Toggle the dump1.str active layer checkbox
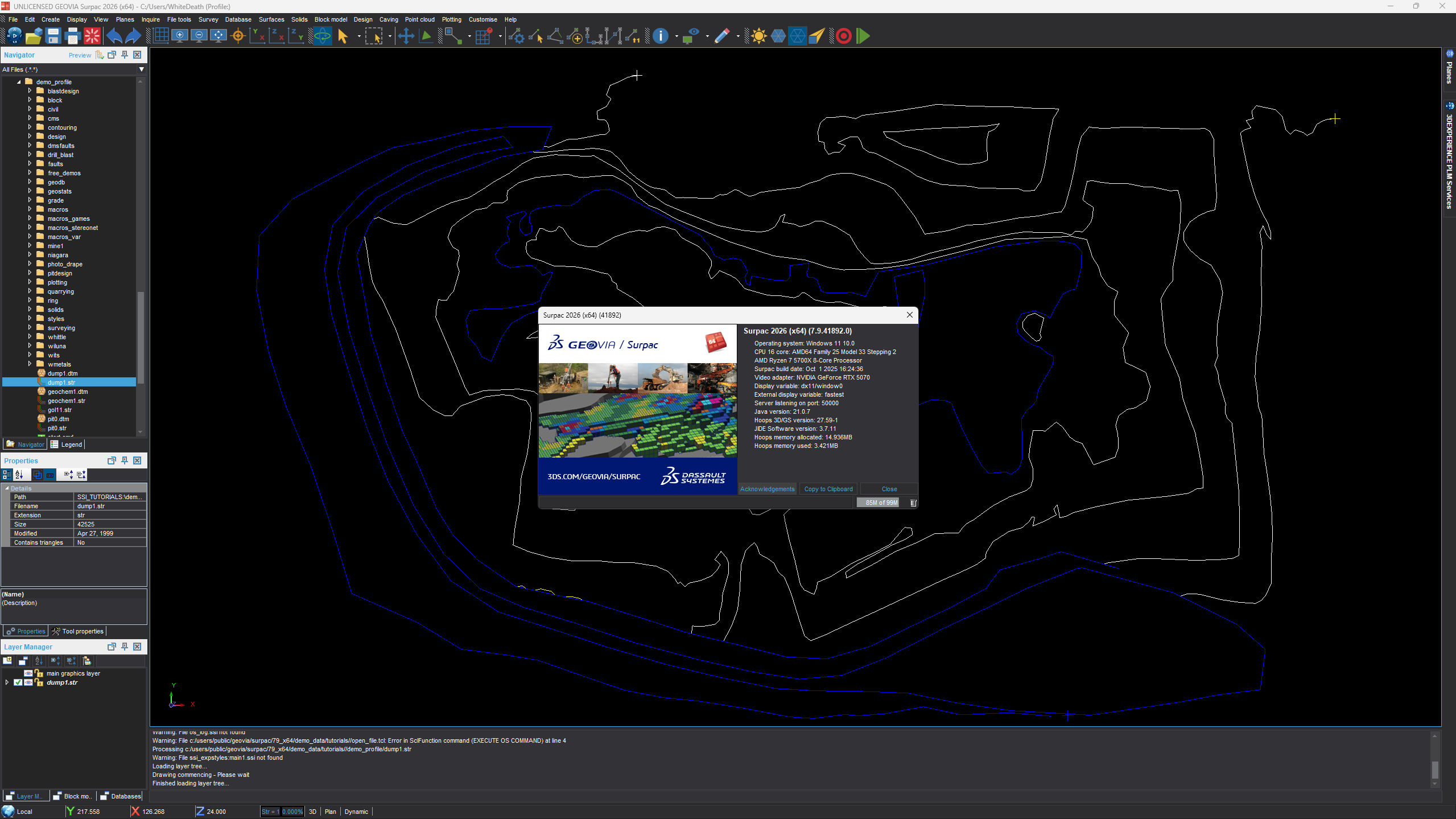Screen dimensions: 1456x819 (18, 682)
